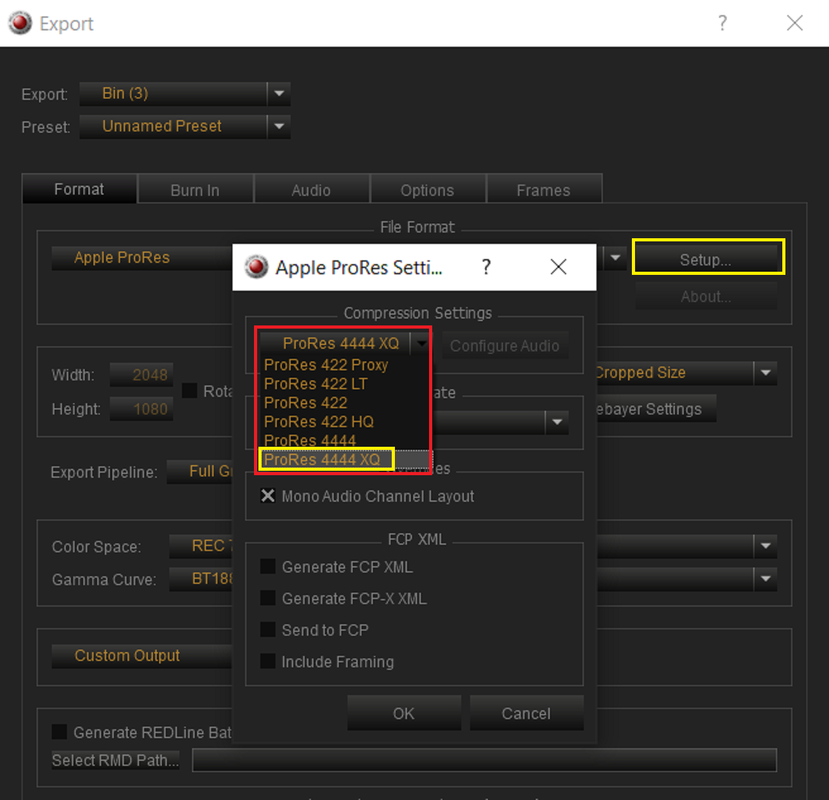The width and height of the screenshot is (829, 800).
Task: Enable Generate FCP XML checkbox
Action: 268,567
